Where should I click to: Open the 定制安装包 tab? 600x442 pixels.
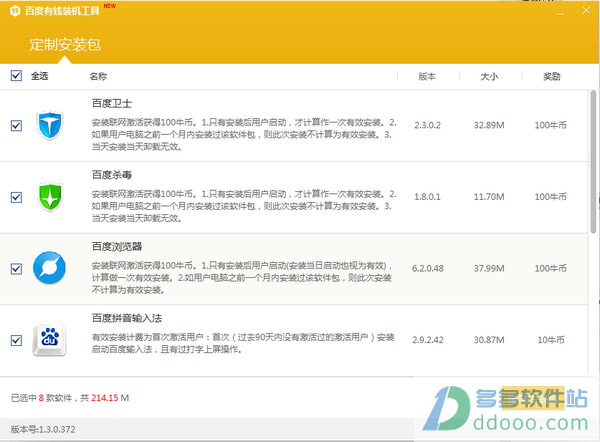pos(65,44)
